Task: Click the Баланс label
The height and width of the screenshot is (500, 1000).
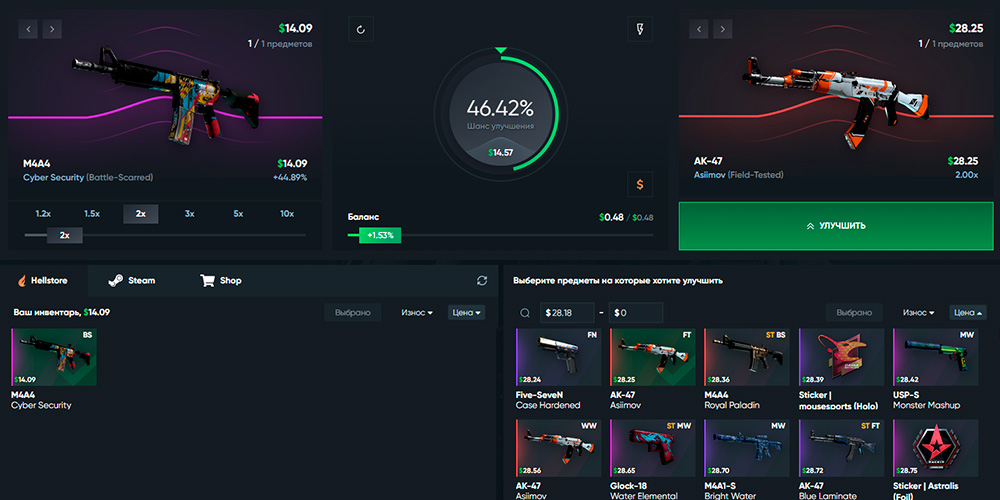Action: tap(364, 217)
